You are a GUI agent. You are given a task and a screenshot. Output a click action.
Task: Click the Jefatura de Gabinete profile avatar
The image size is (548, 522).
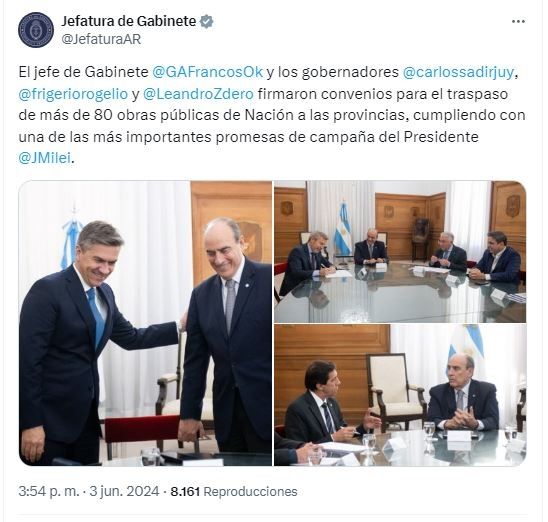click(36, 30)
